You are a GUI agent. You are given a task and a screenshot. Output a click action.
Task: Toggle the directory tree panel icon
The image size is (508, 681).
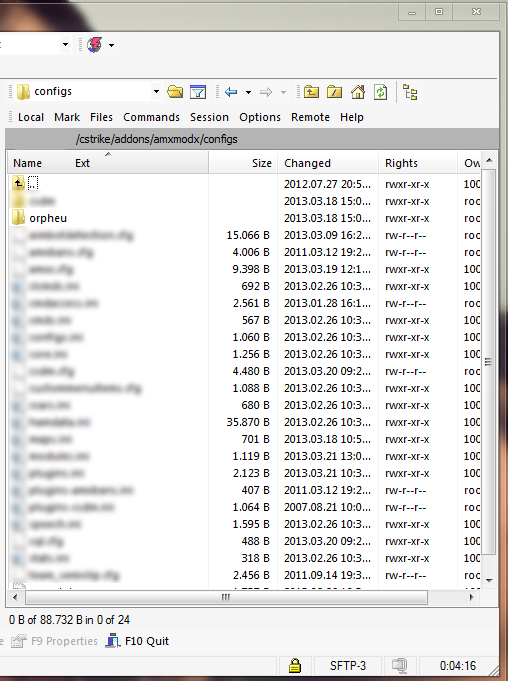(x=410, y=92)
